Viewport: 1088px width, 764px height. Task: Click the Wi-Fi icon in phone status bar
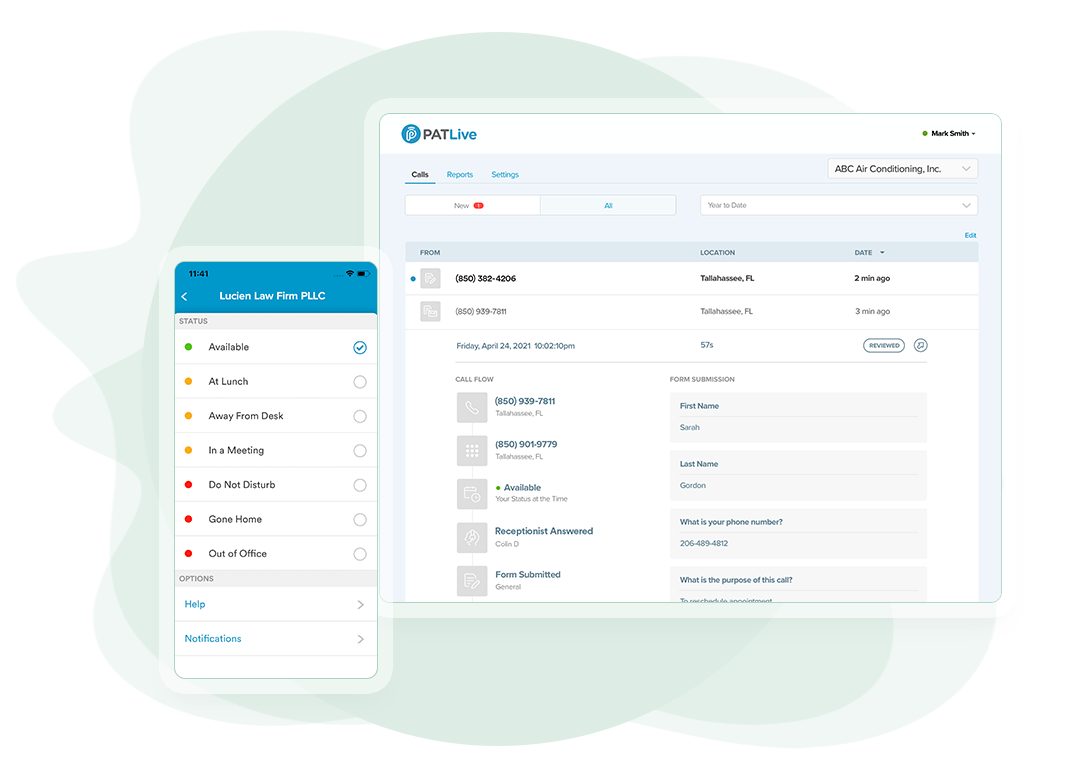[350, 273]
